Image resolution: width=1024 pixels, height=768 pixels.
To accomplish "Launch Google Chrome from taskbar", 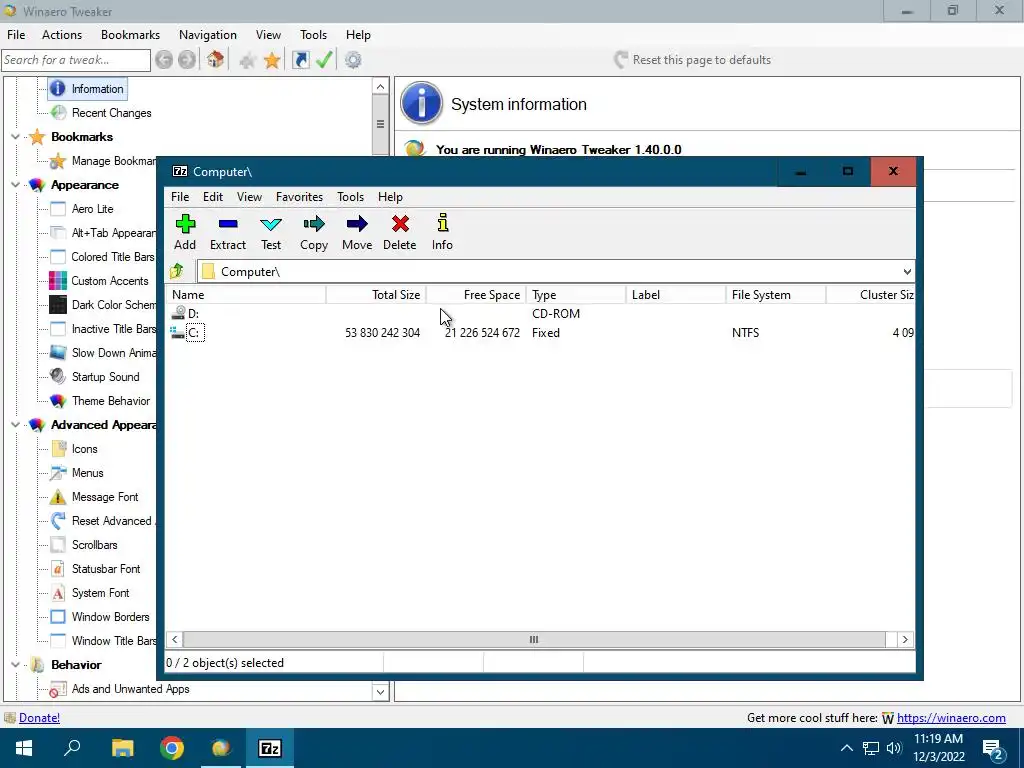I will click(172, 748).
